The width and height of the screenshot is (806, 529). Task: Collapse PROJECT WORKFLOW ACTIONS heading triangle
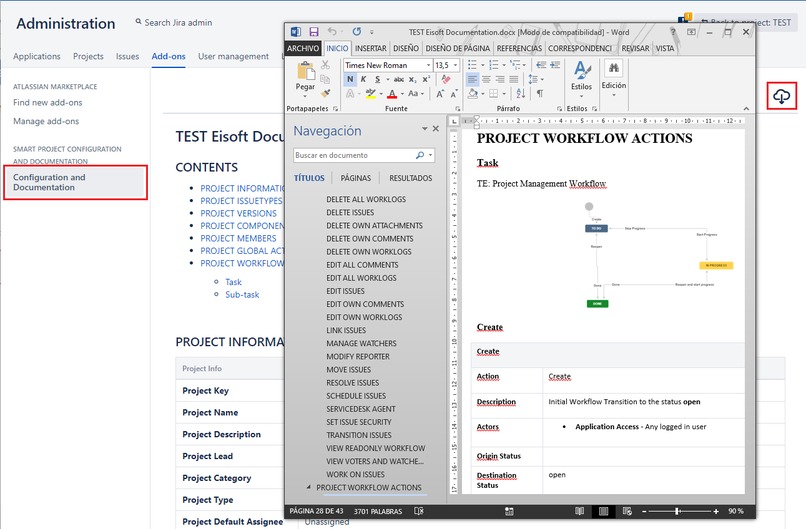coord(308,487)
